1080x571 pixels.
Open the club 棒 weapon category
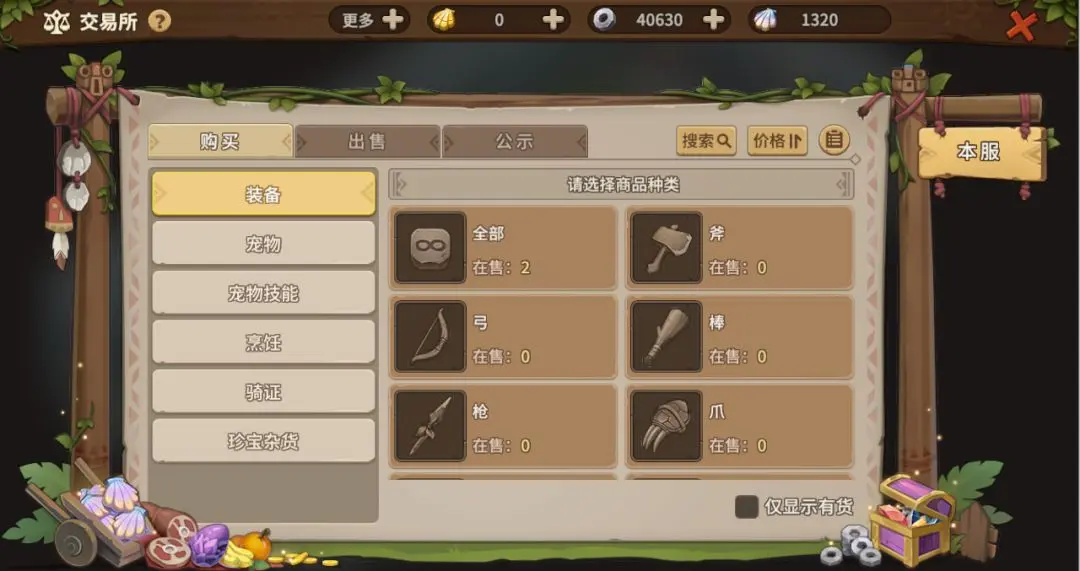click(x=739, y=337)
